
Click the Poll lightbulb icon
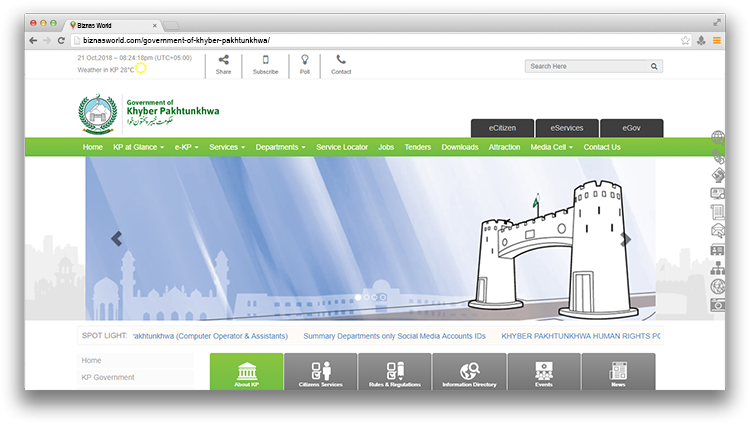pyautogui.click(x=304, y=60)
